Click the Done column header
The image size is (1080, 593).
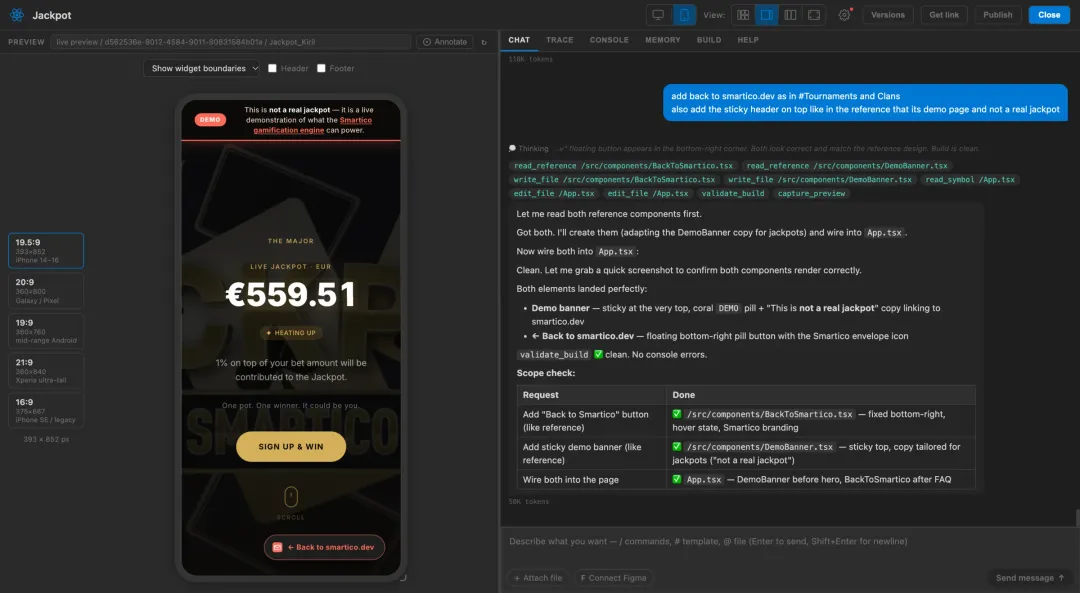coord(821,395)
